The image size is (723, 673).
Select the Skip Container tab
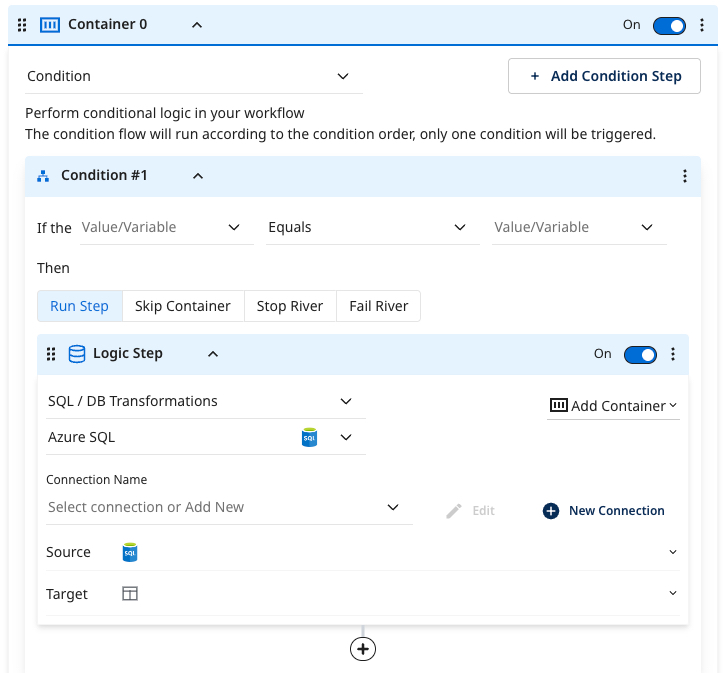tap(183, 306)
